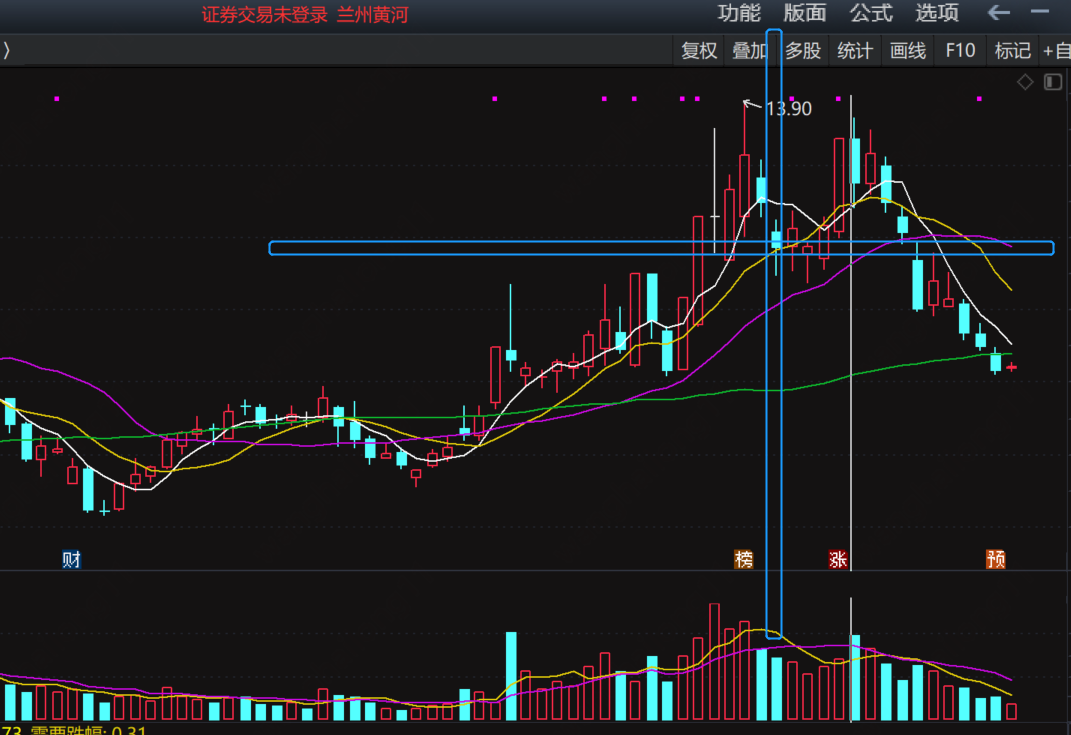
Task: Click the 榜 marker icon
Action: [744, 559]
